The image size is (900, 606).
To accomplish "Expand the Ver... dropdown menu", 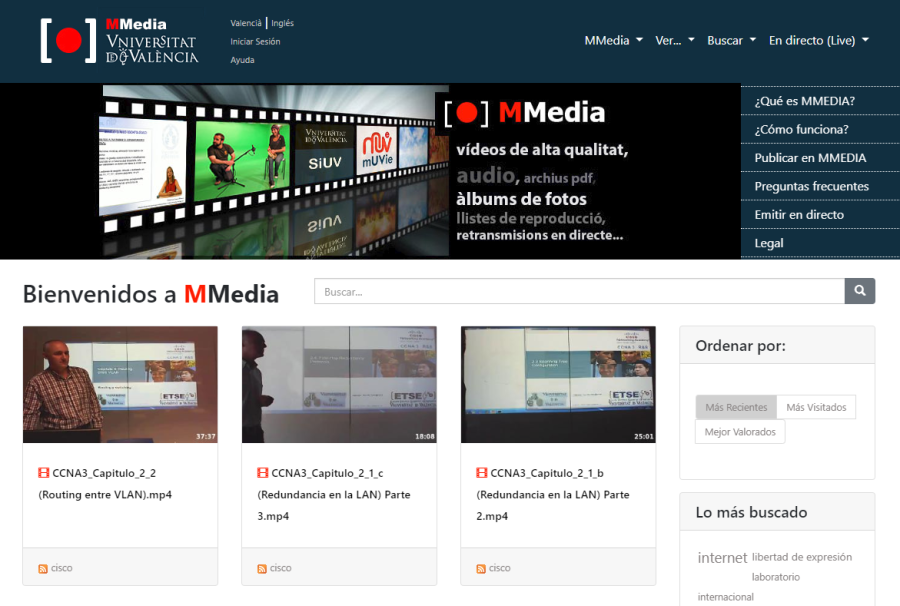I will [674, 40].
